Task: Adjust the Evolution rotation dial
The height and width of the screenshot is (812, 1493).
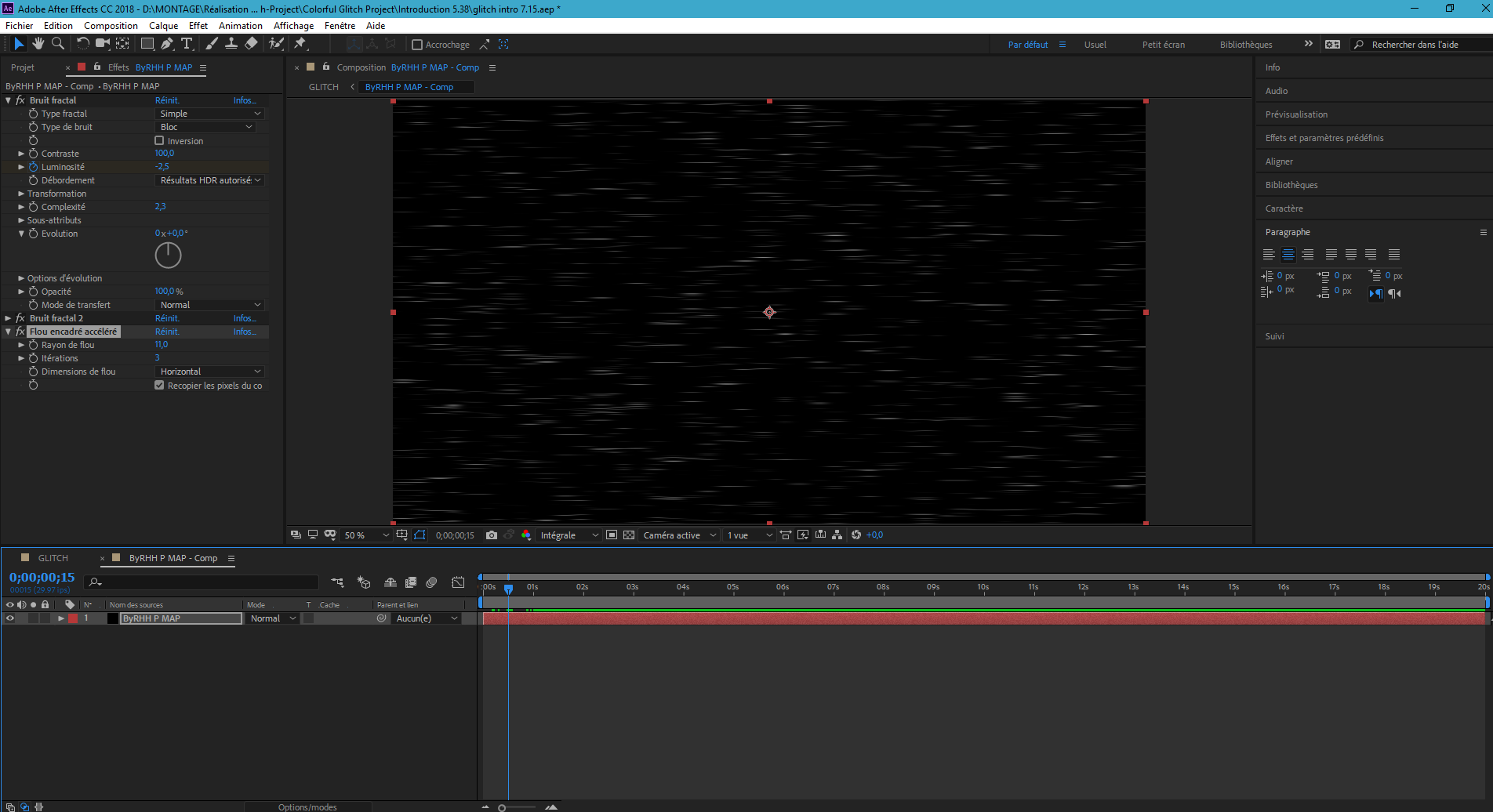Action: coord(168,256)
